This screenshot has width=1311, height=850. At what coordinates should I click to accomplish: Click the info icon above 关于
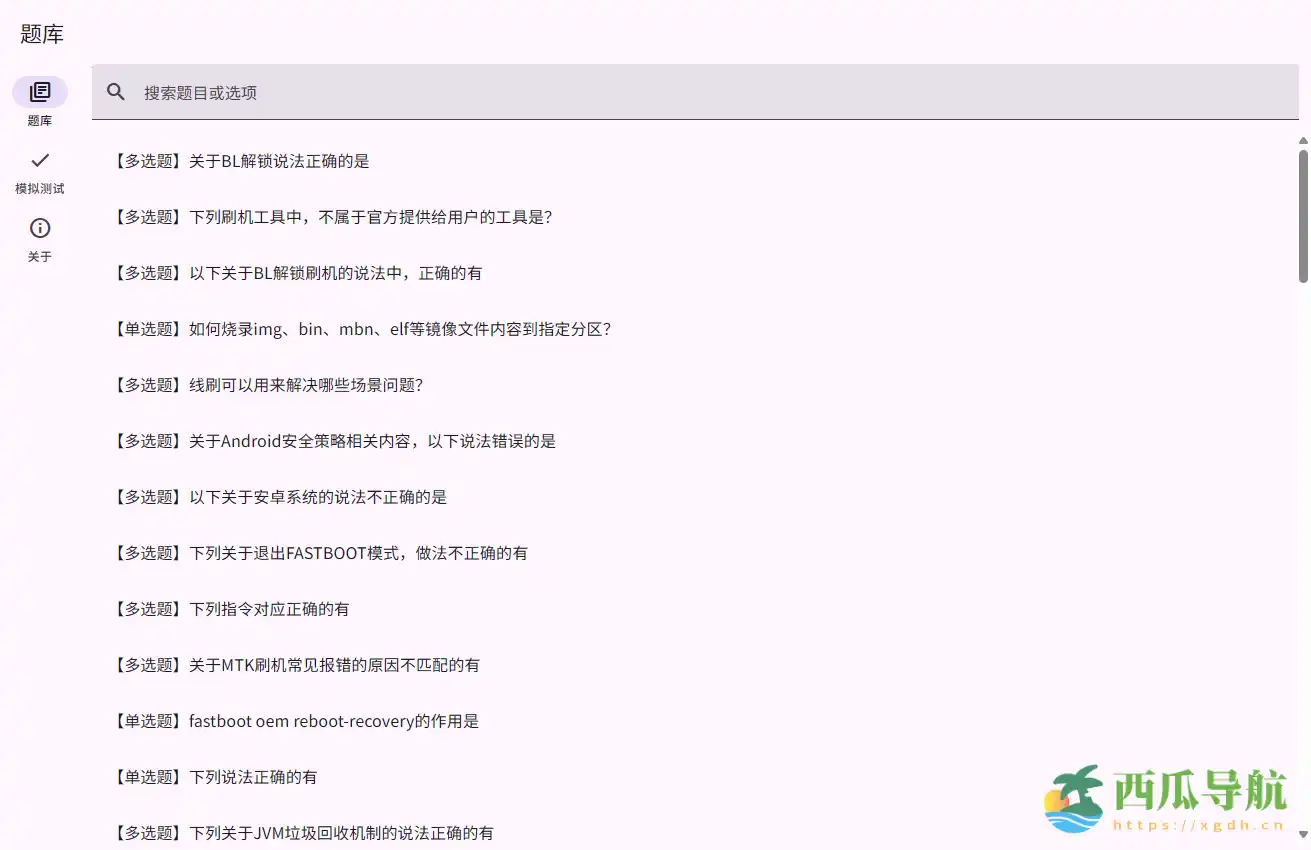point(40,227)
